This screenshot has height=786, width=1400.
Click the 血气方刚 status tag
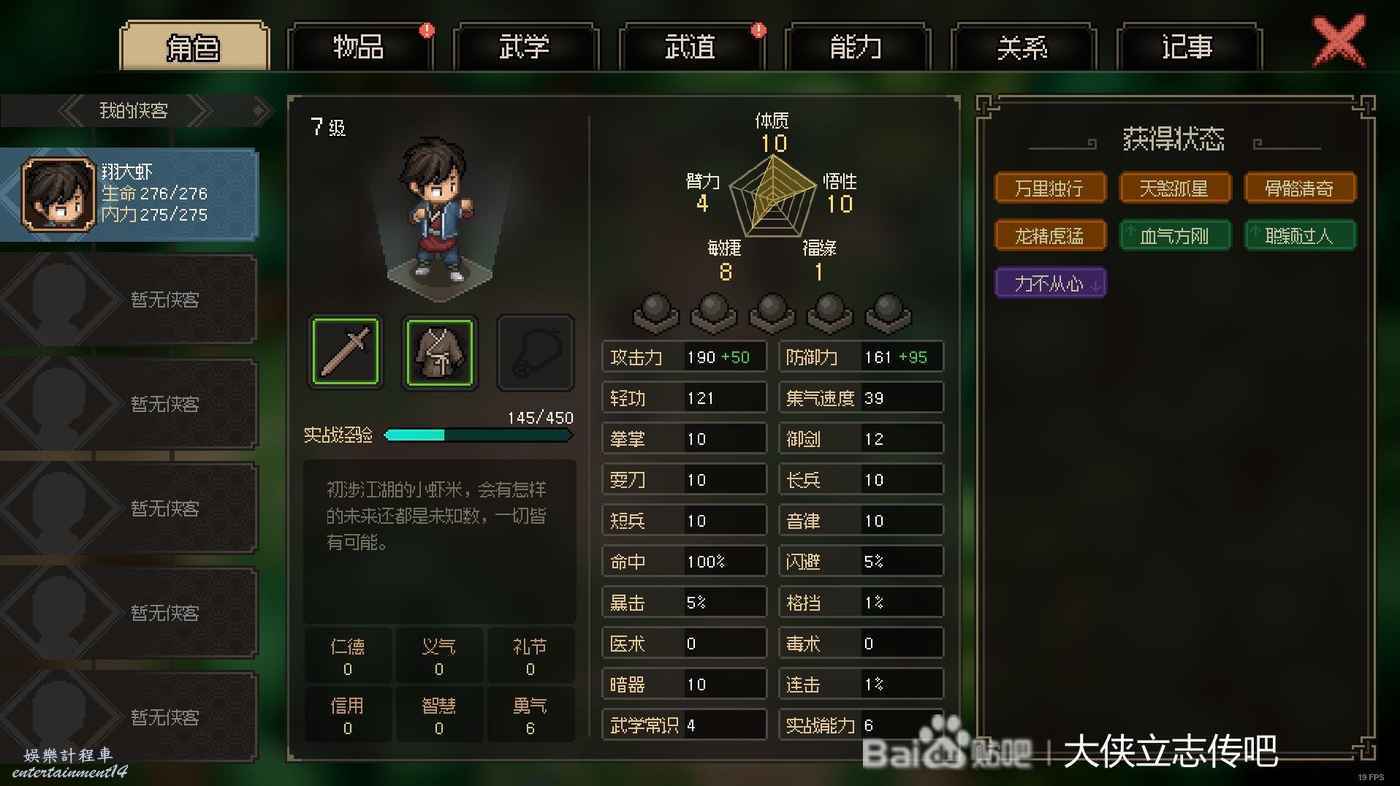point(1175,235)
